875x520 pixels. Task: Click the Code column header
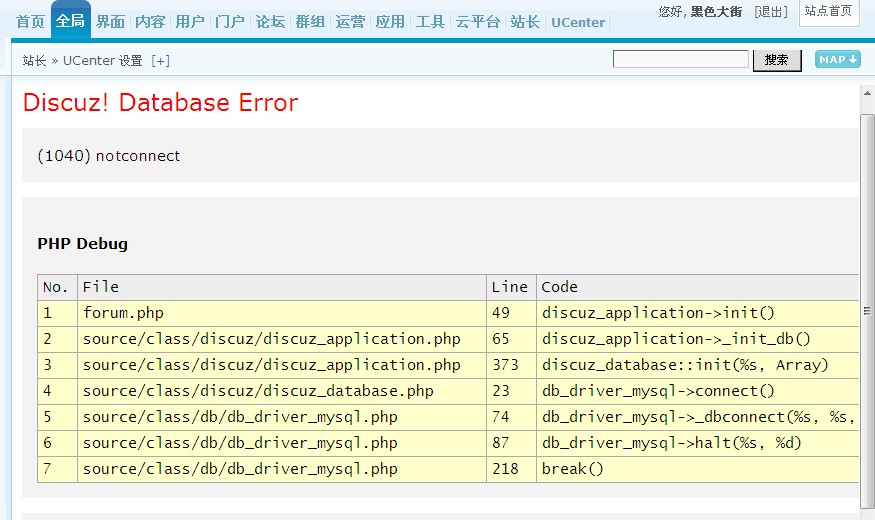click(x=698, y=287)
